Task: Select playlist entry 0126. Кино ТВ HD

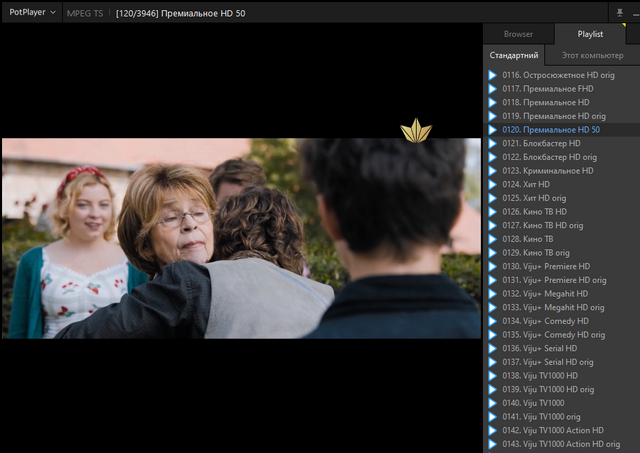Action: click(x=562, y=212)
